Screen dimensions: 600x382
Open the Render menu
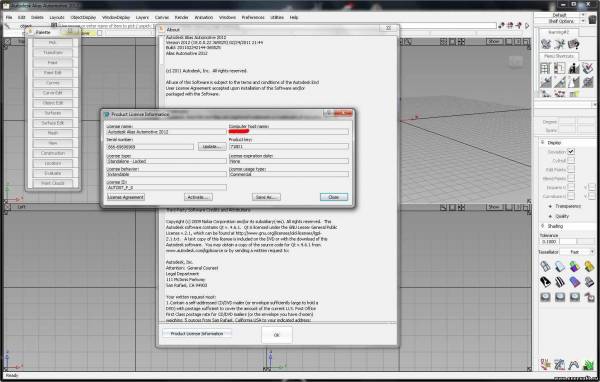(181, 18)
